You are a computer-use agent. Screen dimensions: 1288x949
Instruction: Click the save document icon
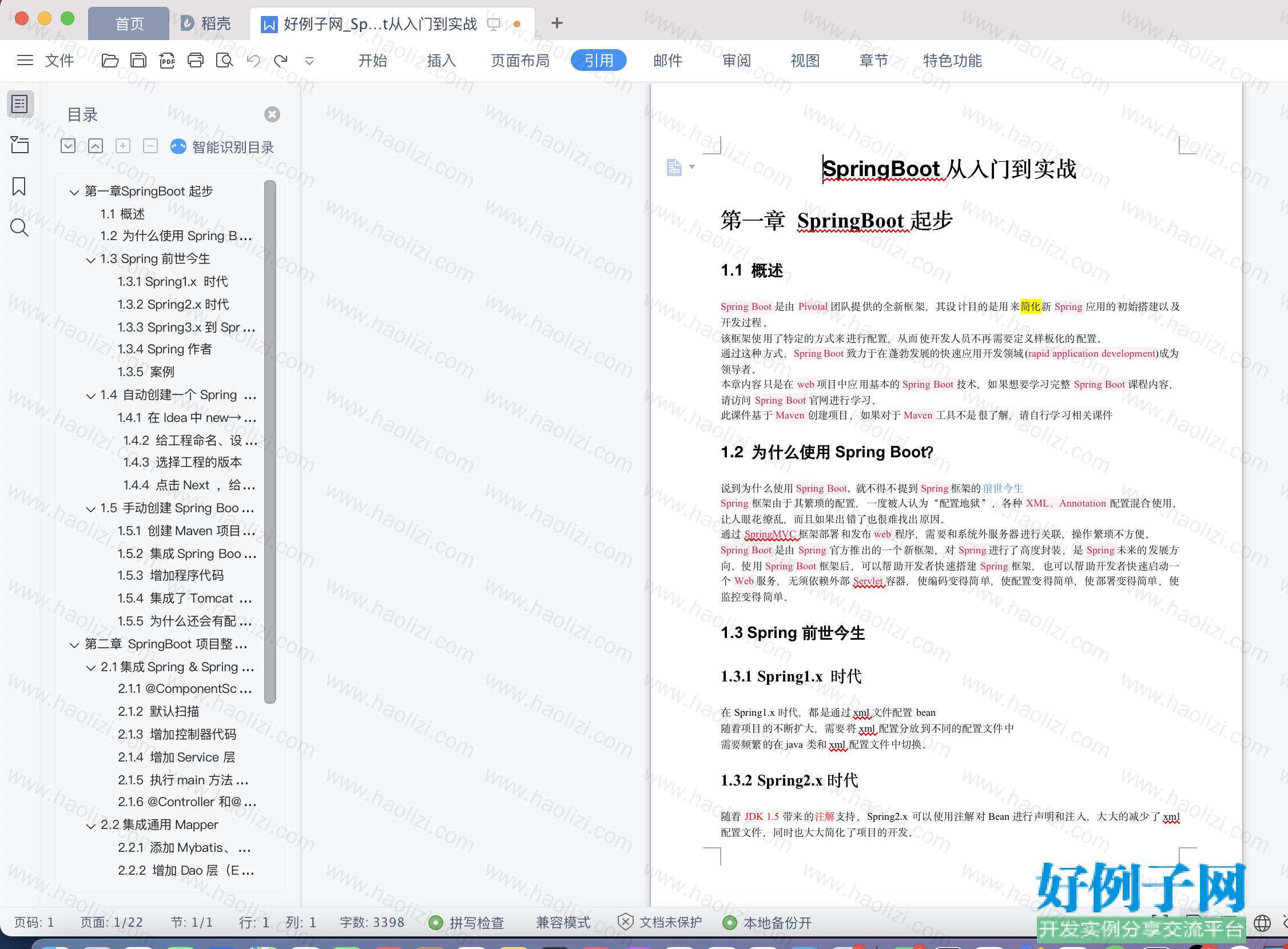(138, 61)
